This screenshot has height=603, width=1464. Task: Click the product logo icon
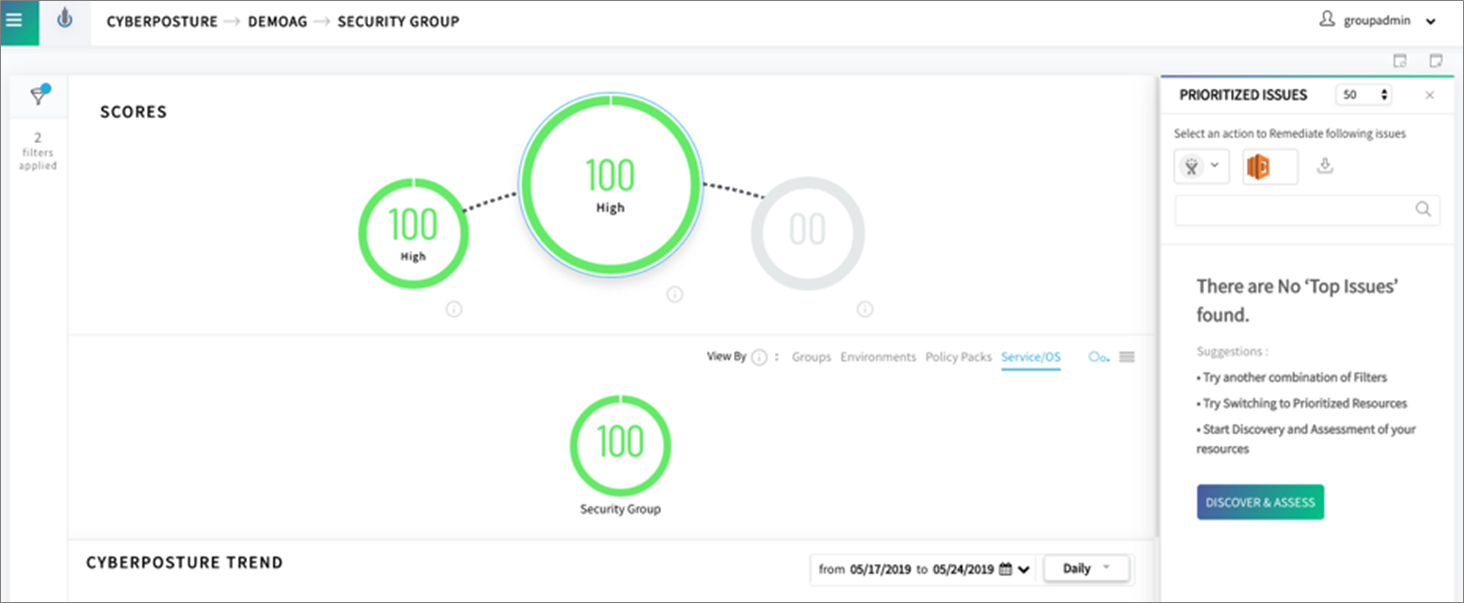click(x=65, y=20)
